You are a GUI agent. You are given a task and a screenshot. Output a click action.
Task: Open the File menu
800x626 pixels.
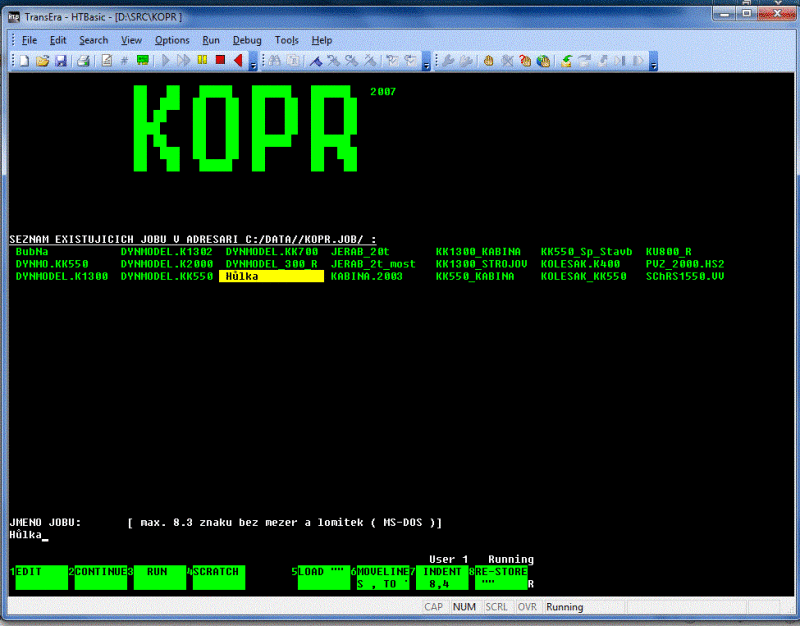click(x=29, y=40)
